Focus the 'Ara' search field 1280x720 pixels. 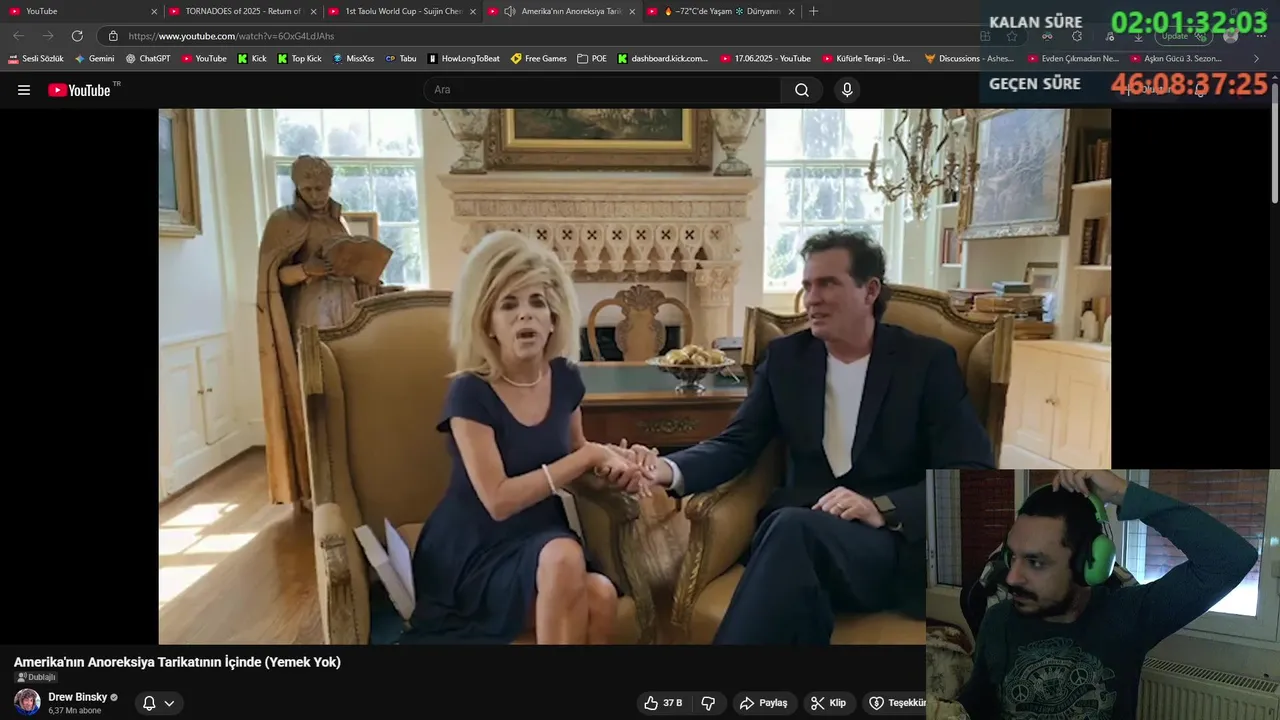pyautogui.click(x=603, y=90)
